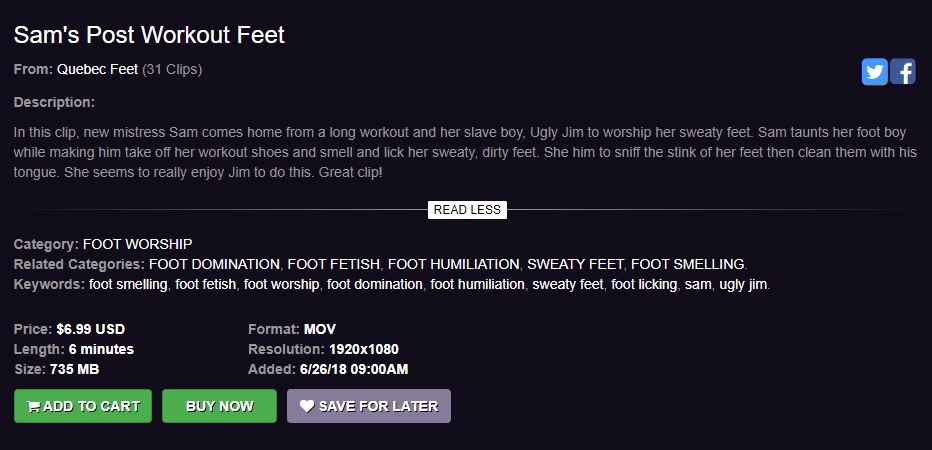Click the 'sweaty feet' keyword link
Screen dimensions: 932x450
[x=568, y=285]
